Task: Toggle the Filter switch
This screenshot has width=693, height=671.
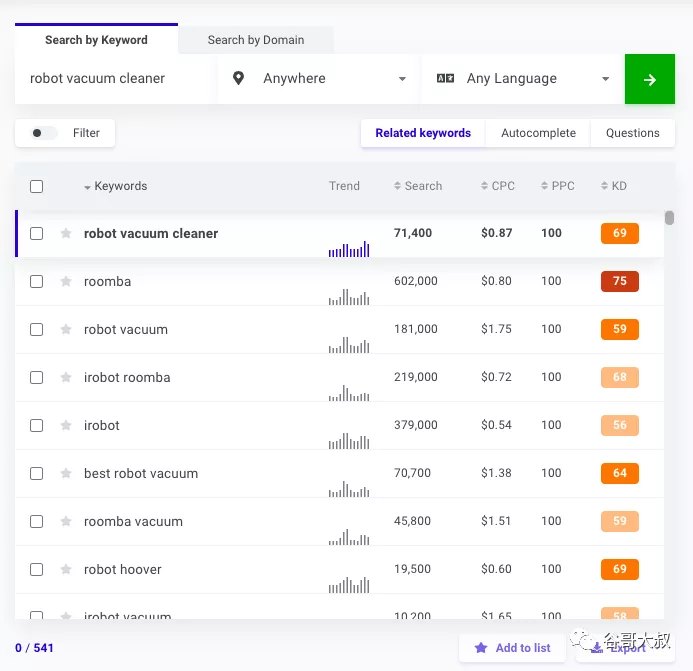Action: [43, 133]
